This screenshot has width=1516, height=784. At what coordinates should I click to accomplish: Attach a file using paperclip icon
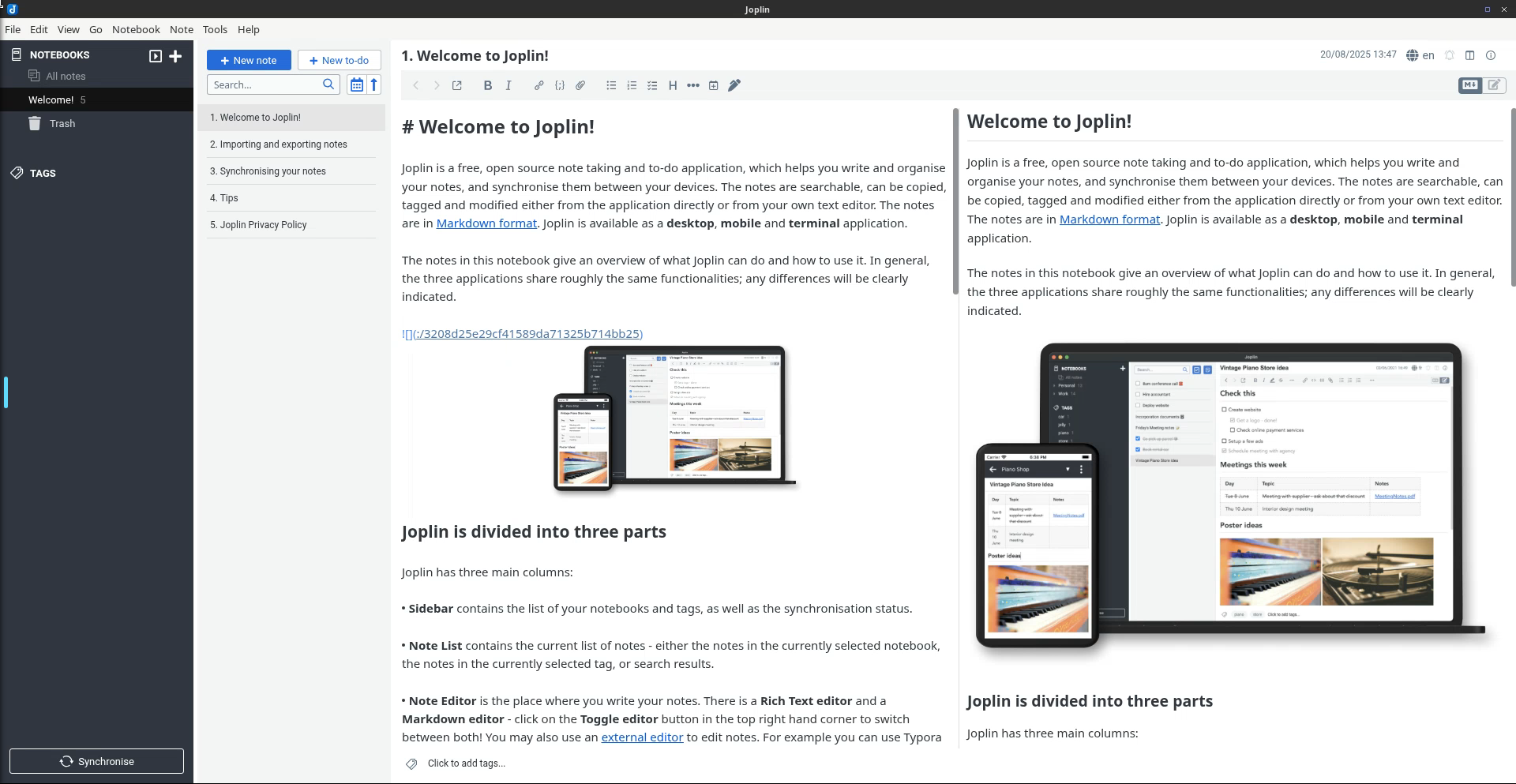coord(580,85)
